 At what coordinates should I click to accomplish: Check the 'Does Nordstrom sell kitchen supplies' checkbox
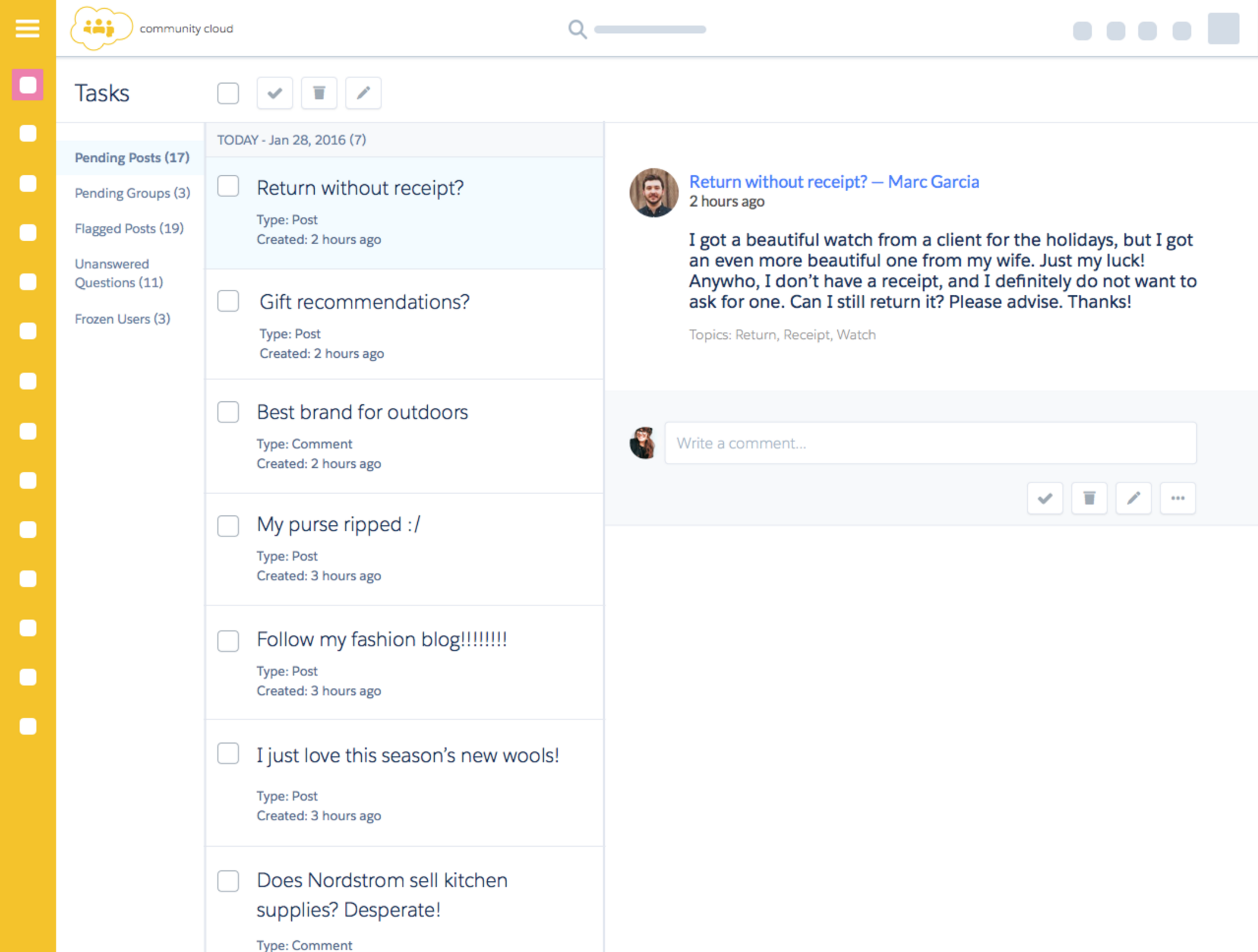click(228, 881)
